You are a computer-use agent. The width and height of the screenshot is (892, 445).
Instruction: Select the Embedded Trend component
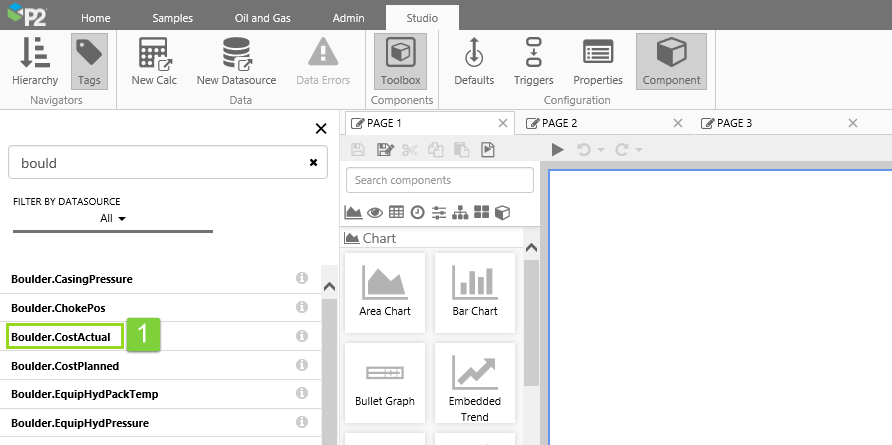[x=475, y=382]
